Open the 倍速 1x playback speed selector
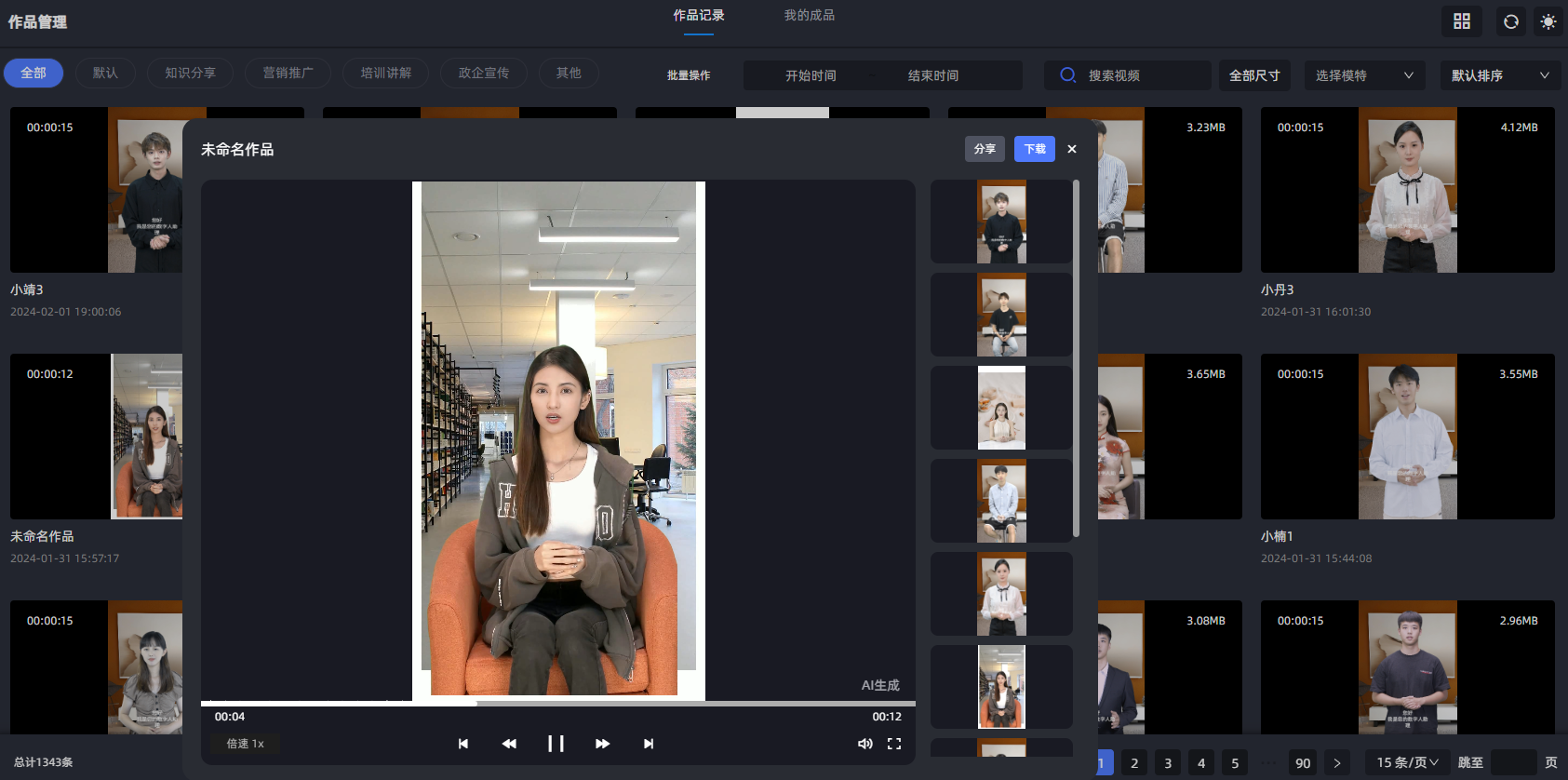The image size is (1568, 780). tap(246, 744)
